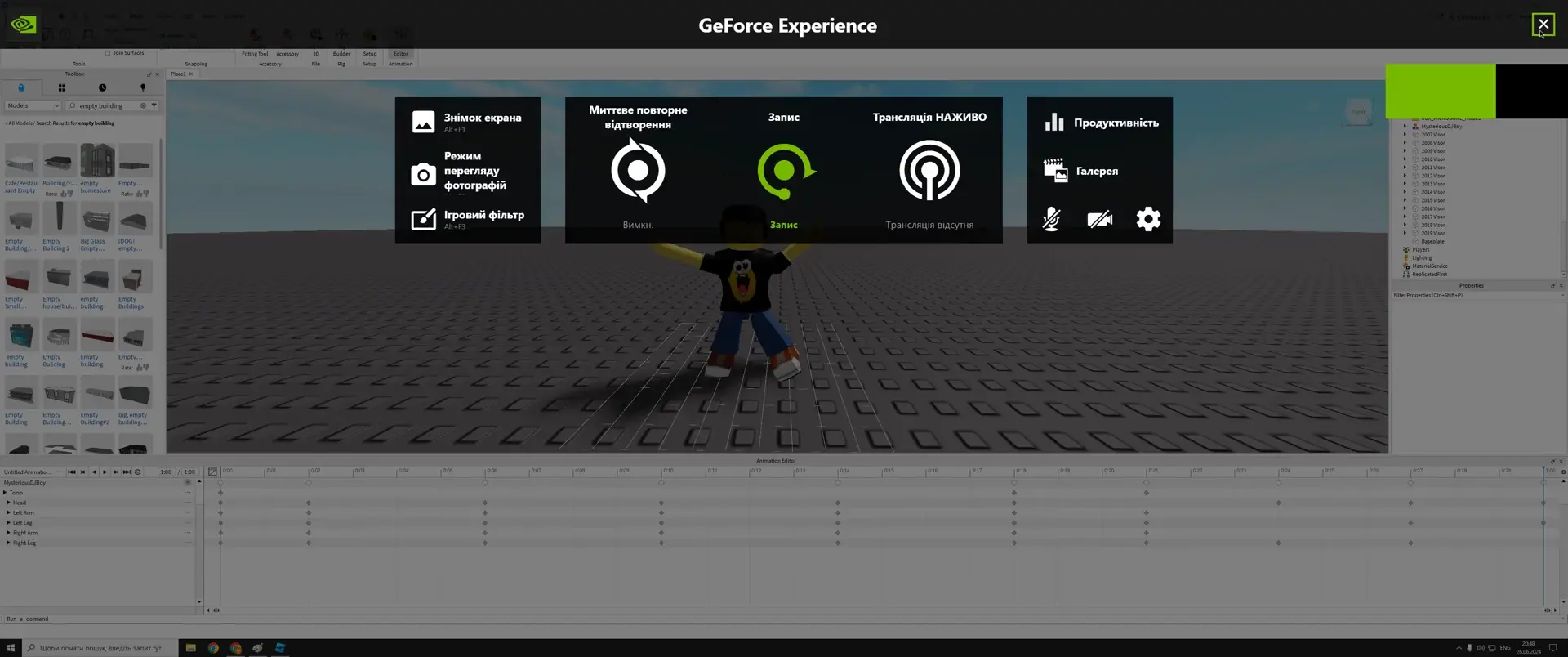Select the Toolbox Marketplace bag tab
Image resolution: width=1568 pixels, height=657 pixels.
(21, 87)
